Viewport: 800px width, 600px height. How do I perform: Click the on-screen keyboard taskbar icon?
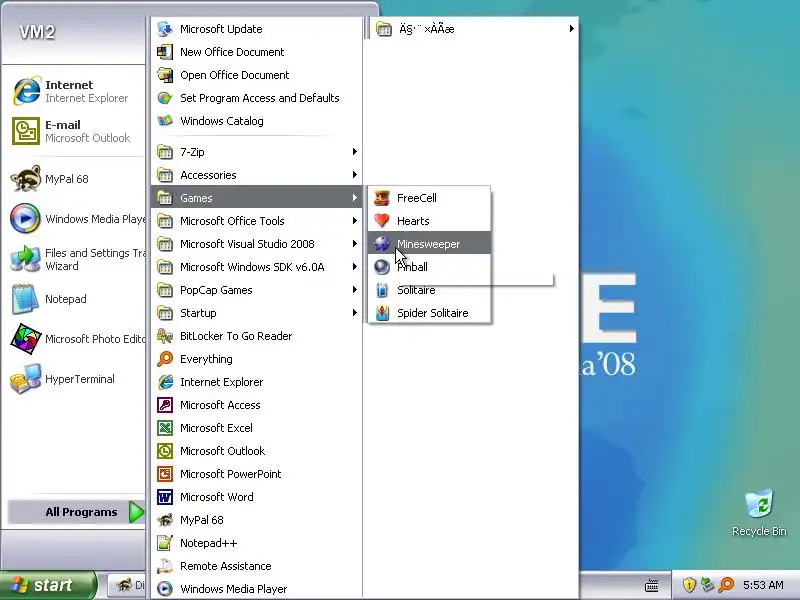coord(652,586)
